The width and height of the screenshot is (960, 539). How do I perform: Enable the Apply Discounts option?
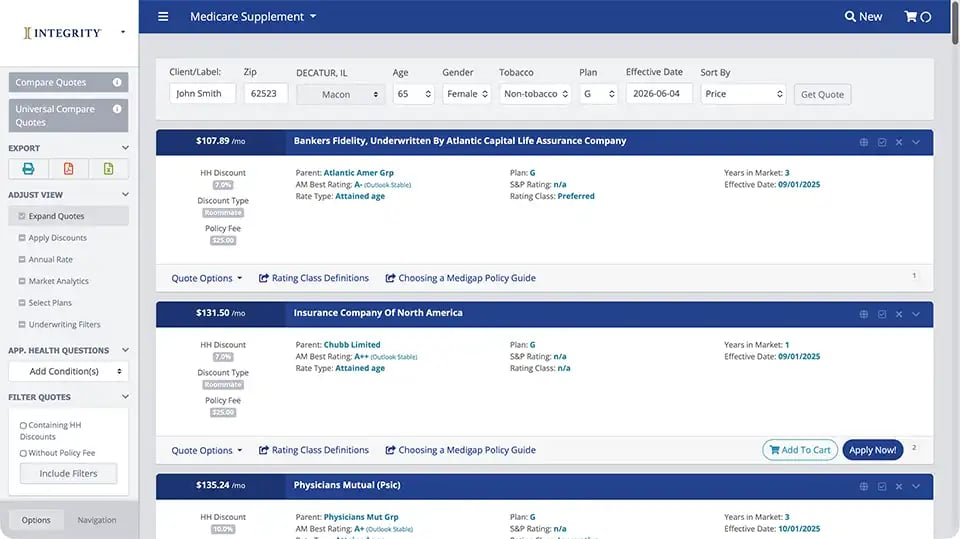22,238
